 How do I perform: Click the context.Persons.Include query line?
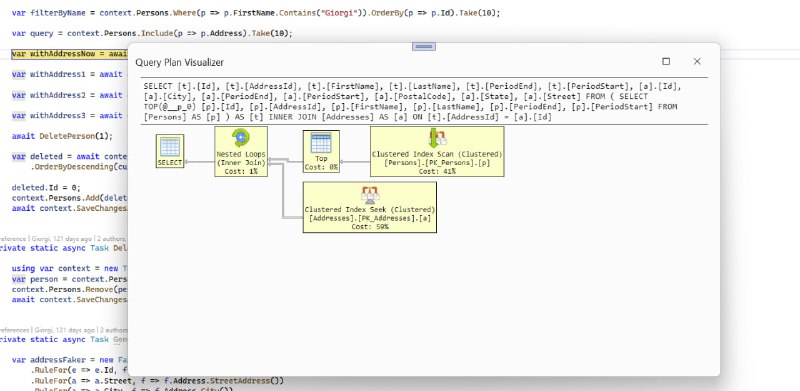153,34
